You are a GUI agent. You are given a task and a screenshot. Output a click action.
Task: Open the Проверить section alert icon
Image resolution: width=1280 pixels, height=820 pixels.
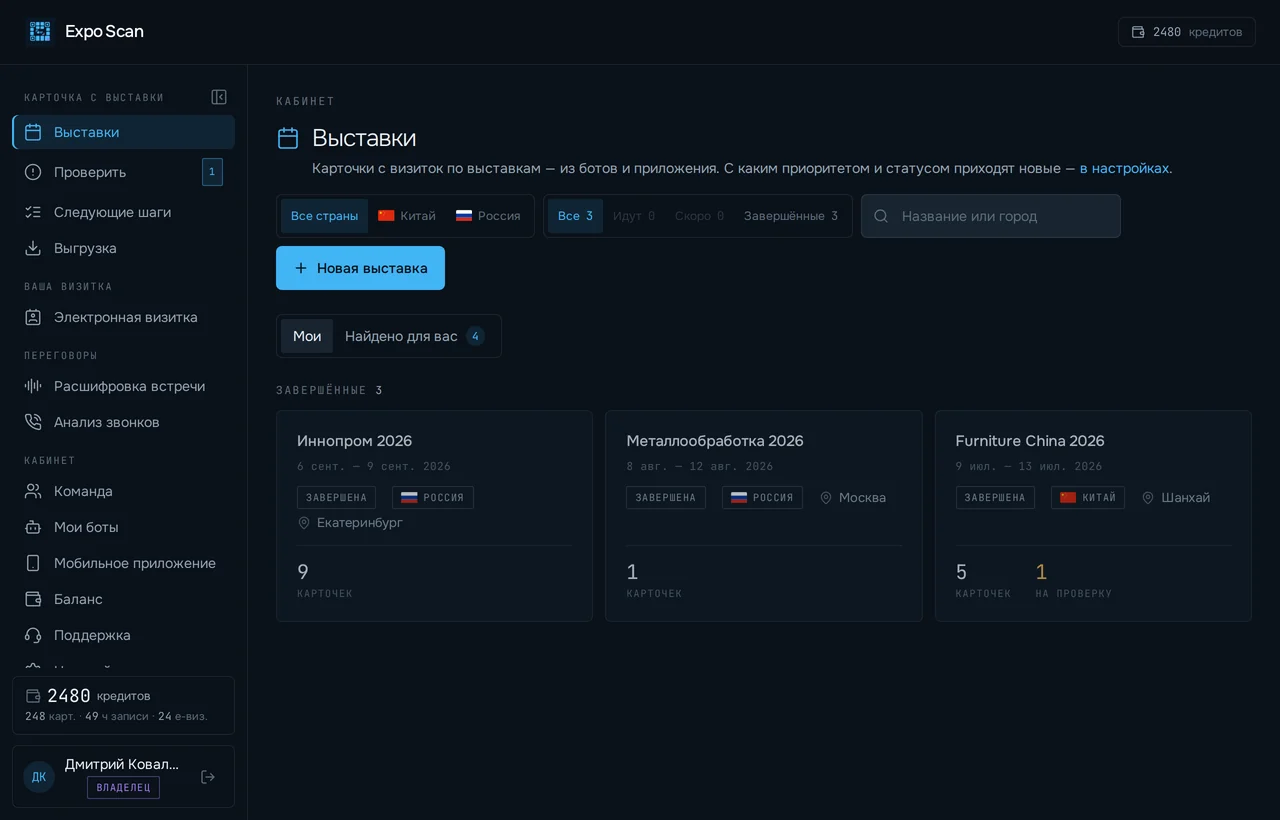33,172
